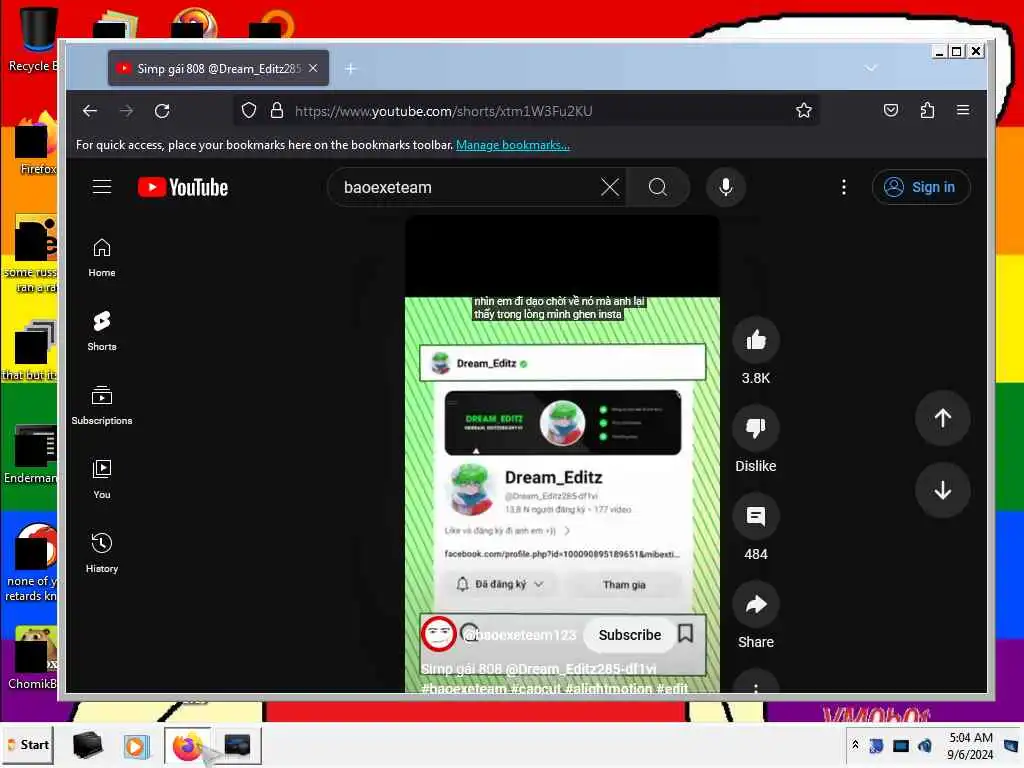Start voice search with the microphone
The image size is (1024, 768).
pyautogui.click(x=726, y=187)
